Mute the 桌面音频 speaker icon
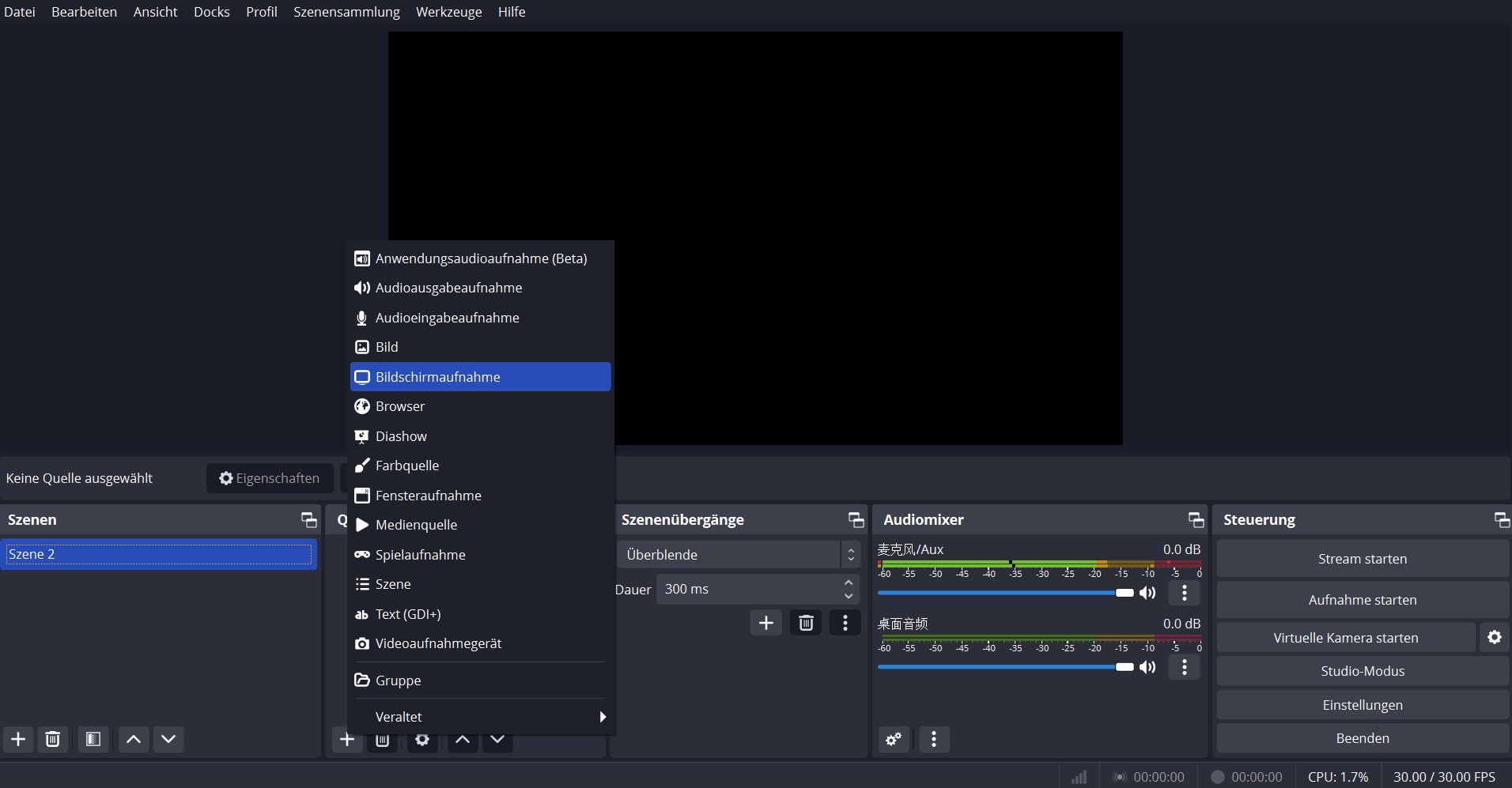 1147,667
